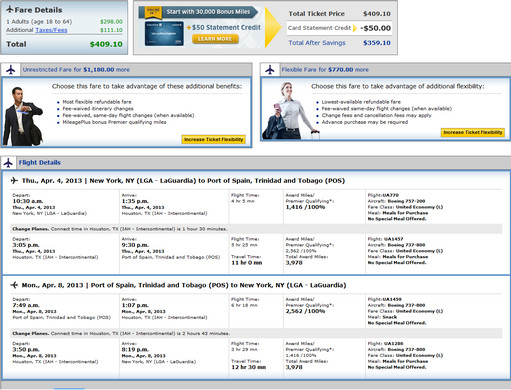Screen dimensions: 511x390
Task: Click the plane icon in Flexible Fare header
Action: [270, 70]
